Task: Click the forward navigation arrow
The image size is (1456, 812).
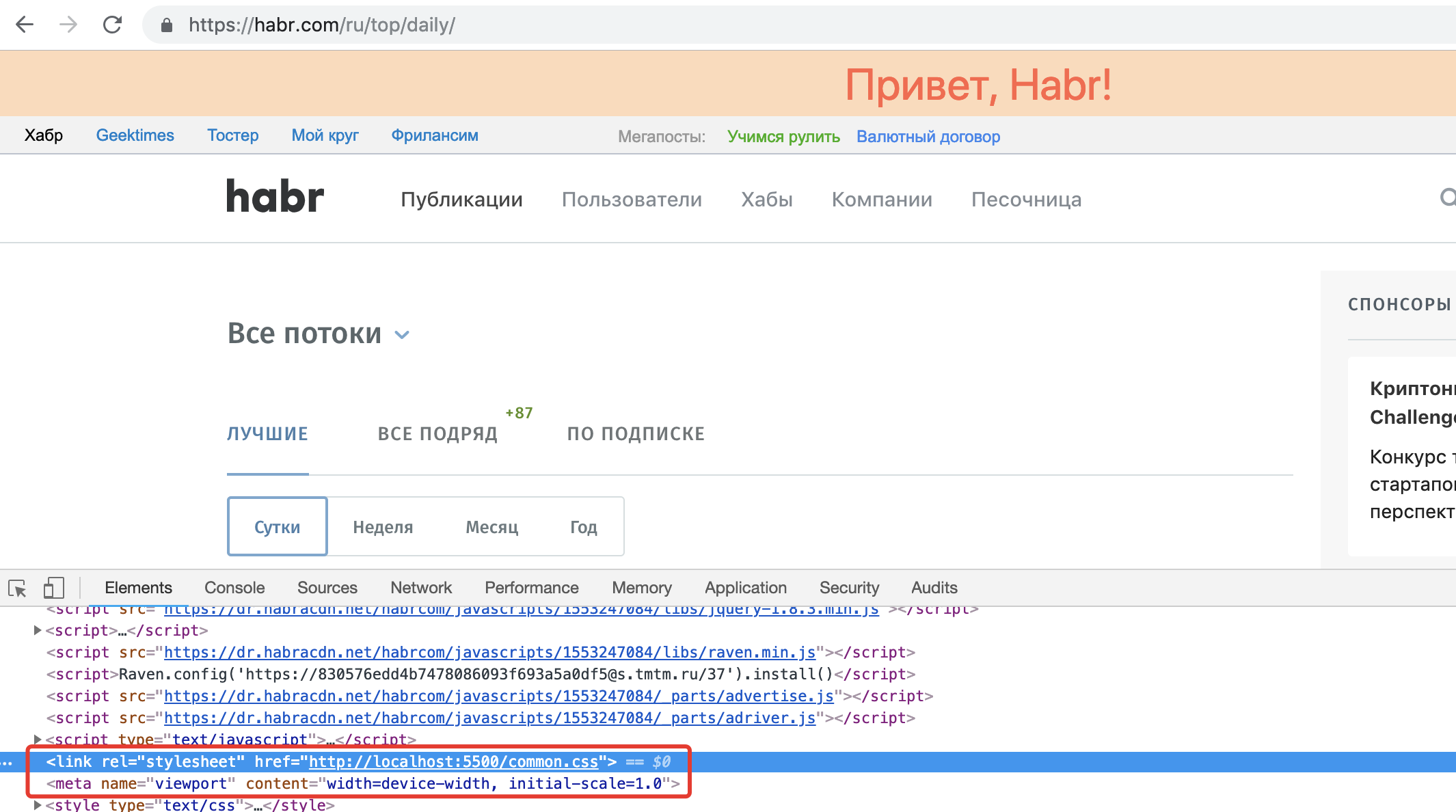Action: pos(68,25)
